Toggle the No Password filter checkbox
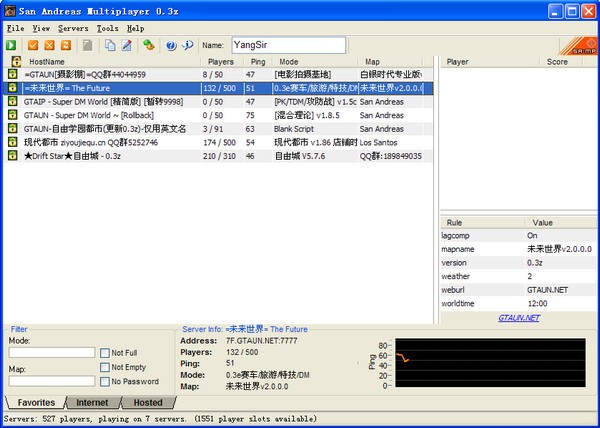Screen dimensions: 600x428 104,382
